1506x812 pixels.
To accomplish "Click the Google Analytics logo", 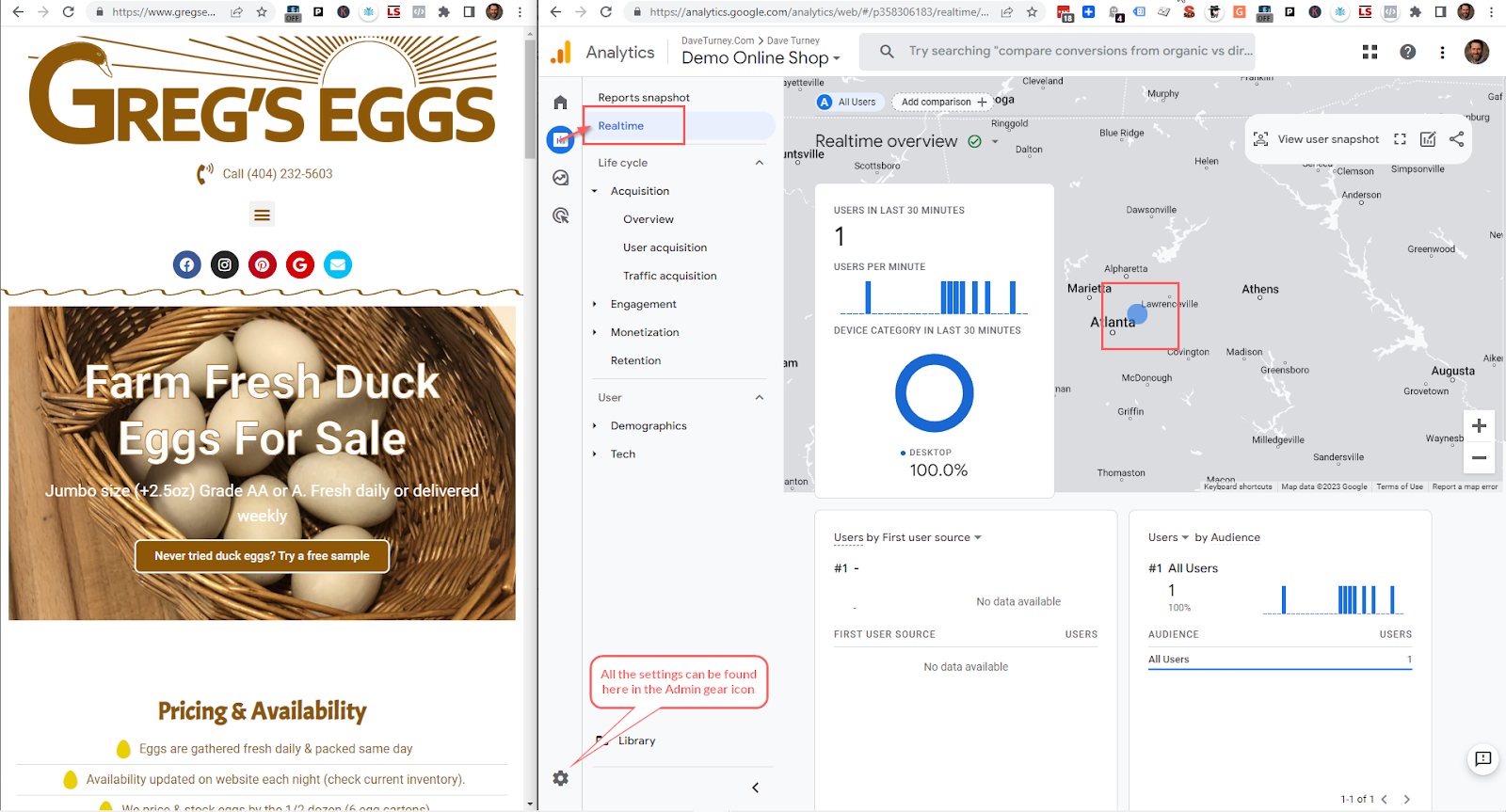I will click(561, 53).
